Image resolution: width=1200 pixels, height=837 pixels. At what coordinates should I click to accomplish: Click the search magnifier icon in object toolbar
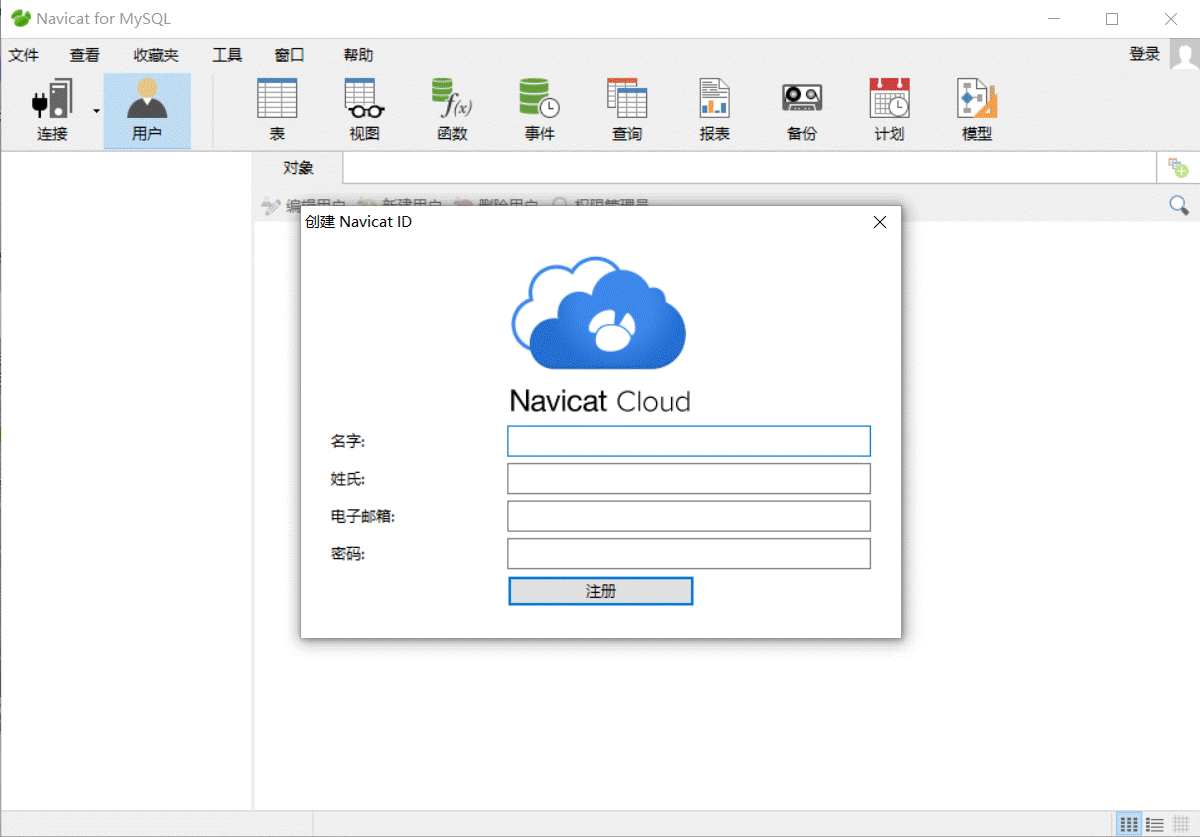point(1179,205)
